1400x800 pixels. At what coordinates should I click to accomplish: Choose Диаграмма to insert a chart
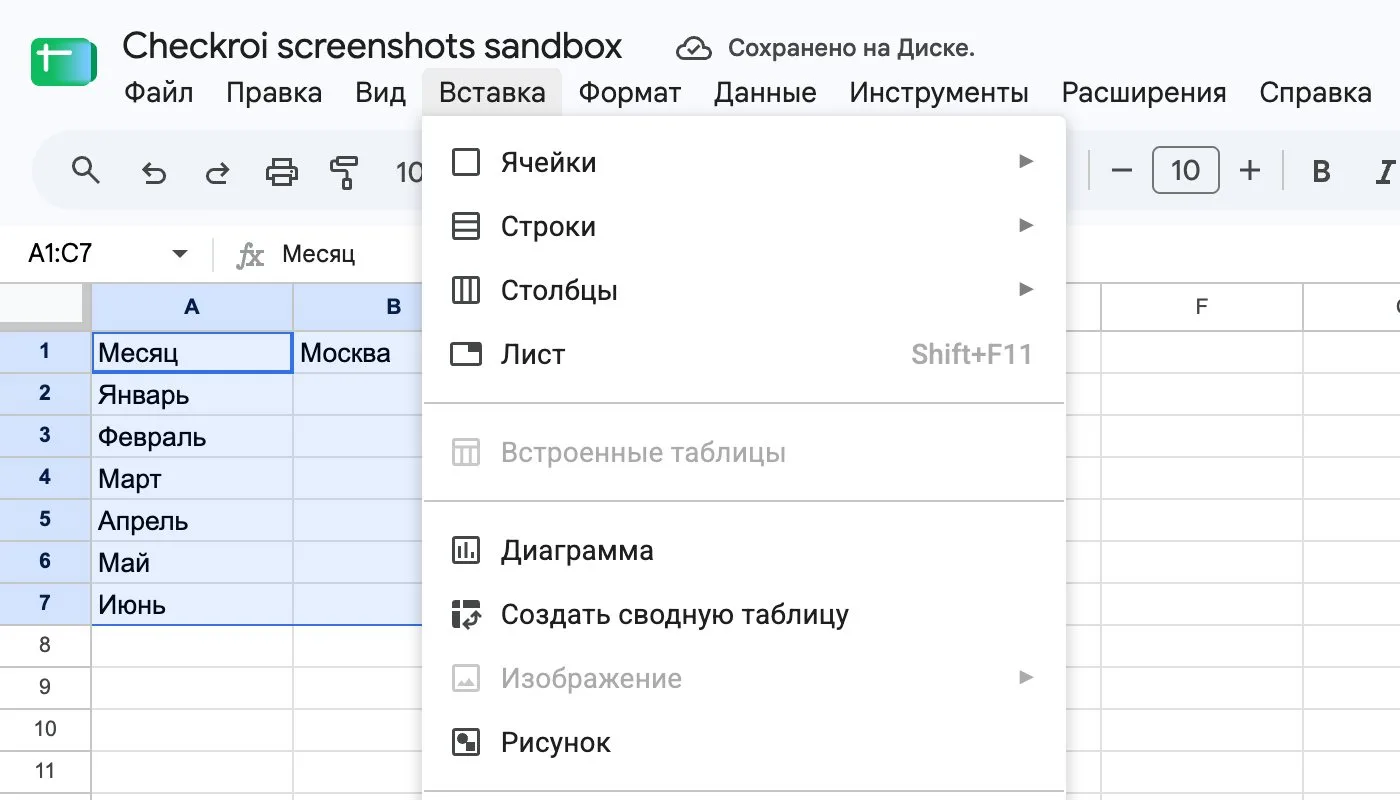744,550
